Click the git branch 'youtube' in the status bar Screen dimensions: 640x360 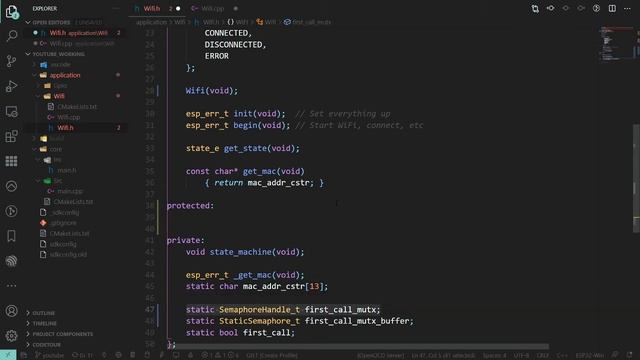pos(50,355)
